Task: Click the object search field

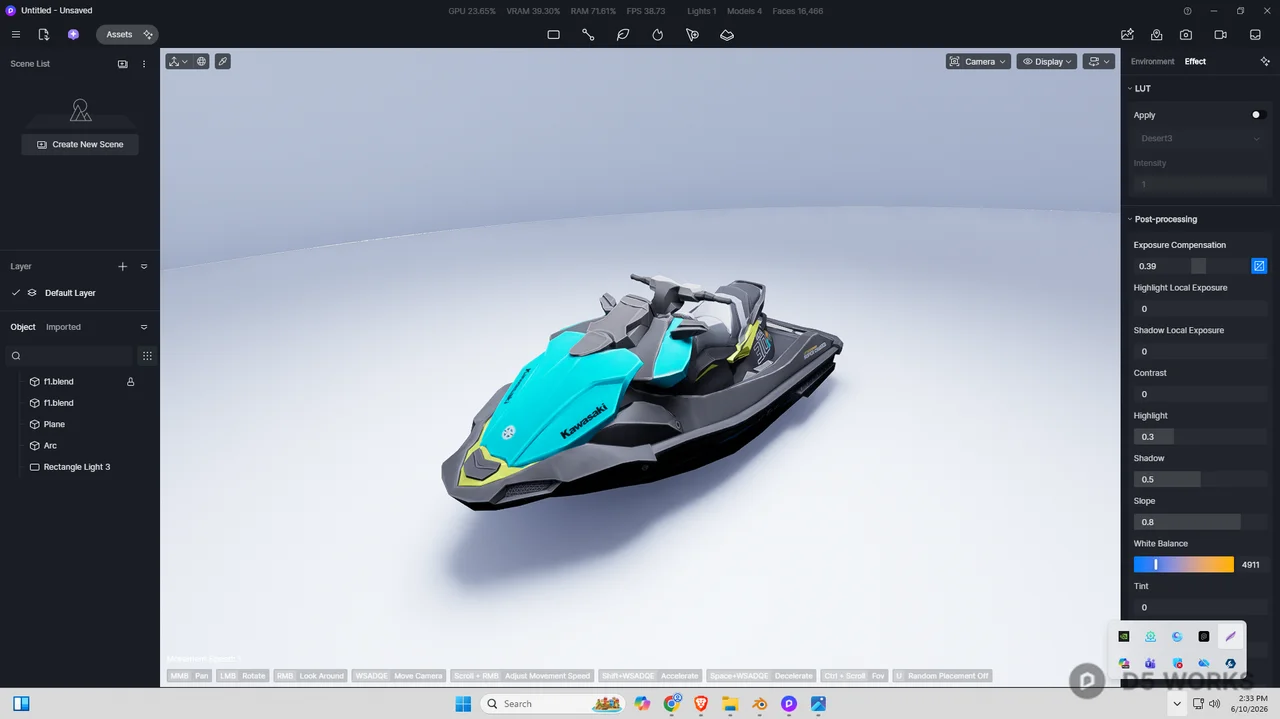Action: (x=70, y=356)
